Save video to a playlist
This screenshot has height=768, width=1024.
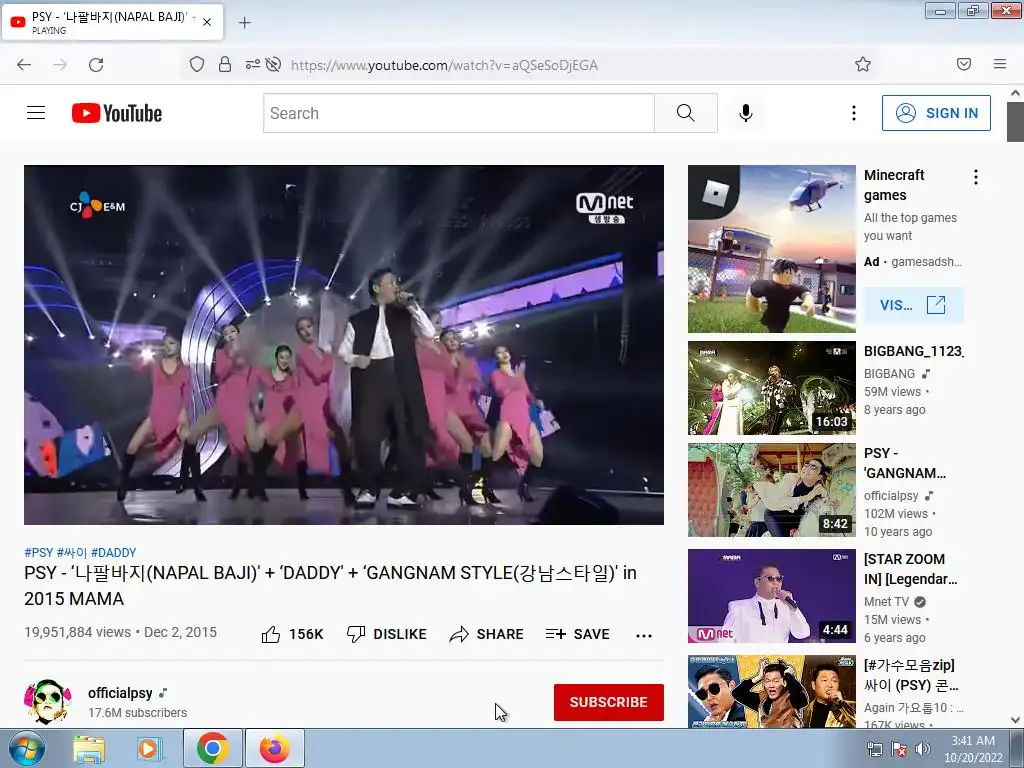(577, 634)
